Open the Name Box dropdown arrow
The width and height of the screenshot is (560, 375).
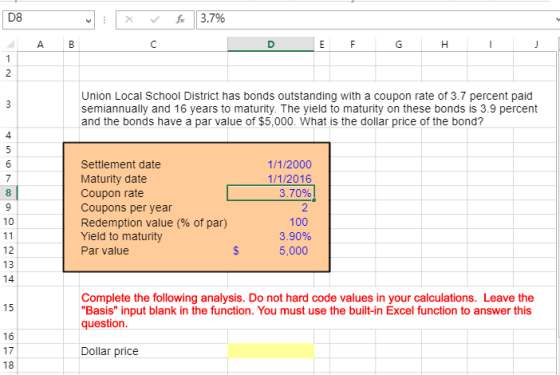click(x=88, y=20)
